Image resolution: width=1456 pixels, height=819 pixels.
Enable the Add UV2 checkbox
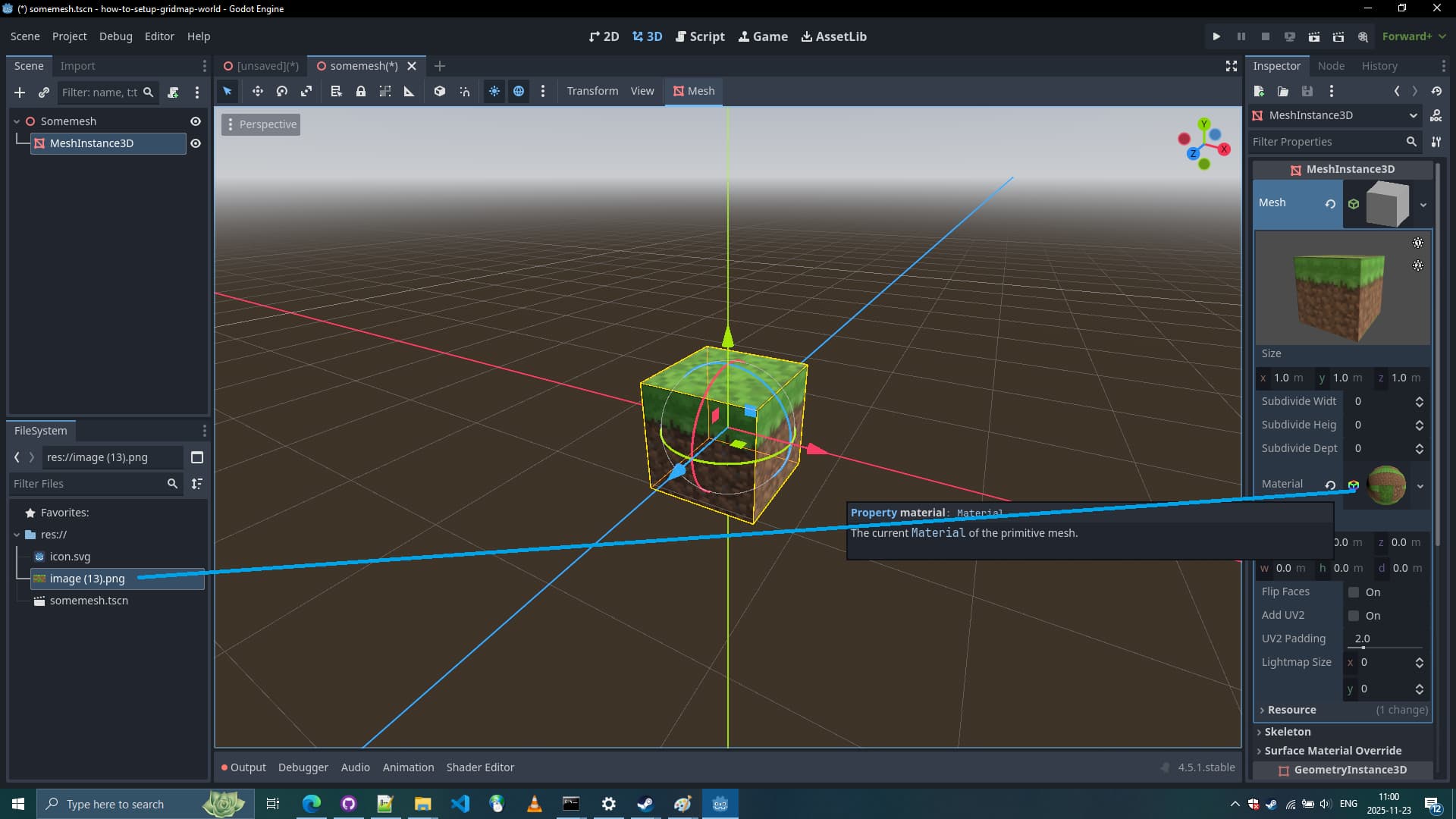click(1354, 616)
